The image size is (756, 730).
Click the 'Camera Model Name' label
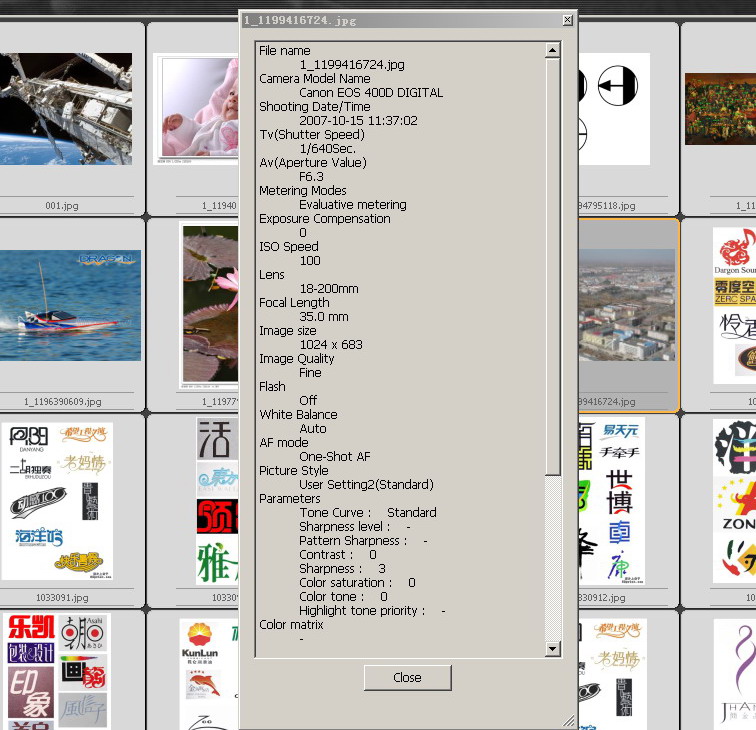point(314,79)
